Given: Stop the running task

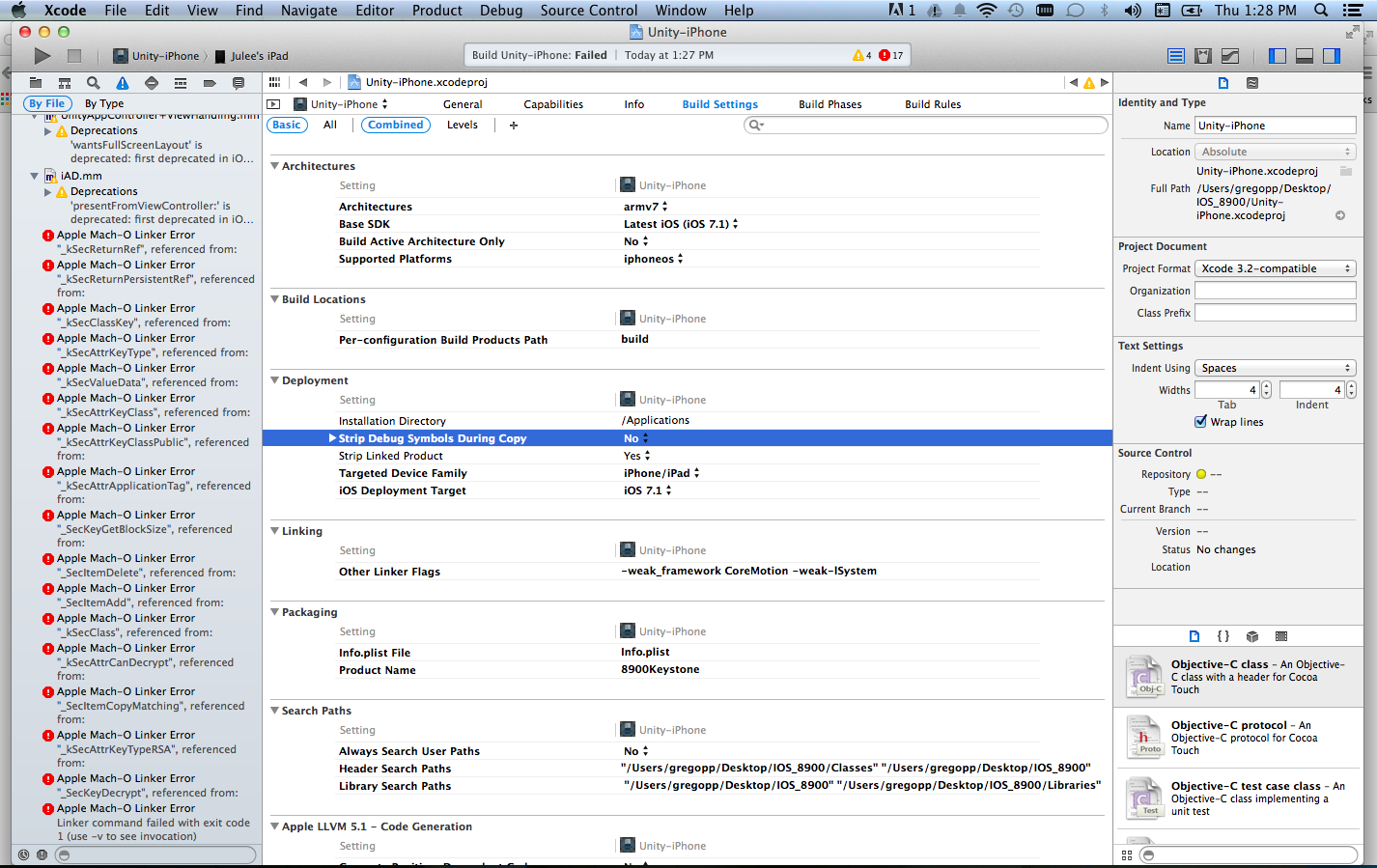Looking at the screenshot, I should (x=74, y=56).
